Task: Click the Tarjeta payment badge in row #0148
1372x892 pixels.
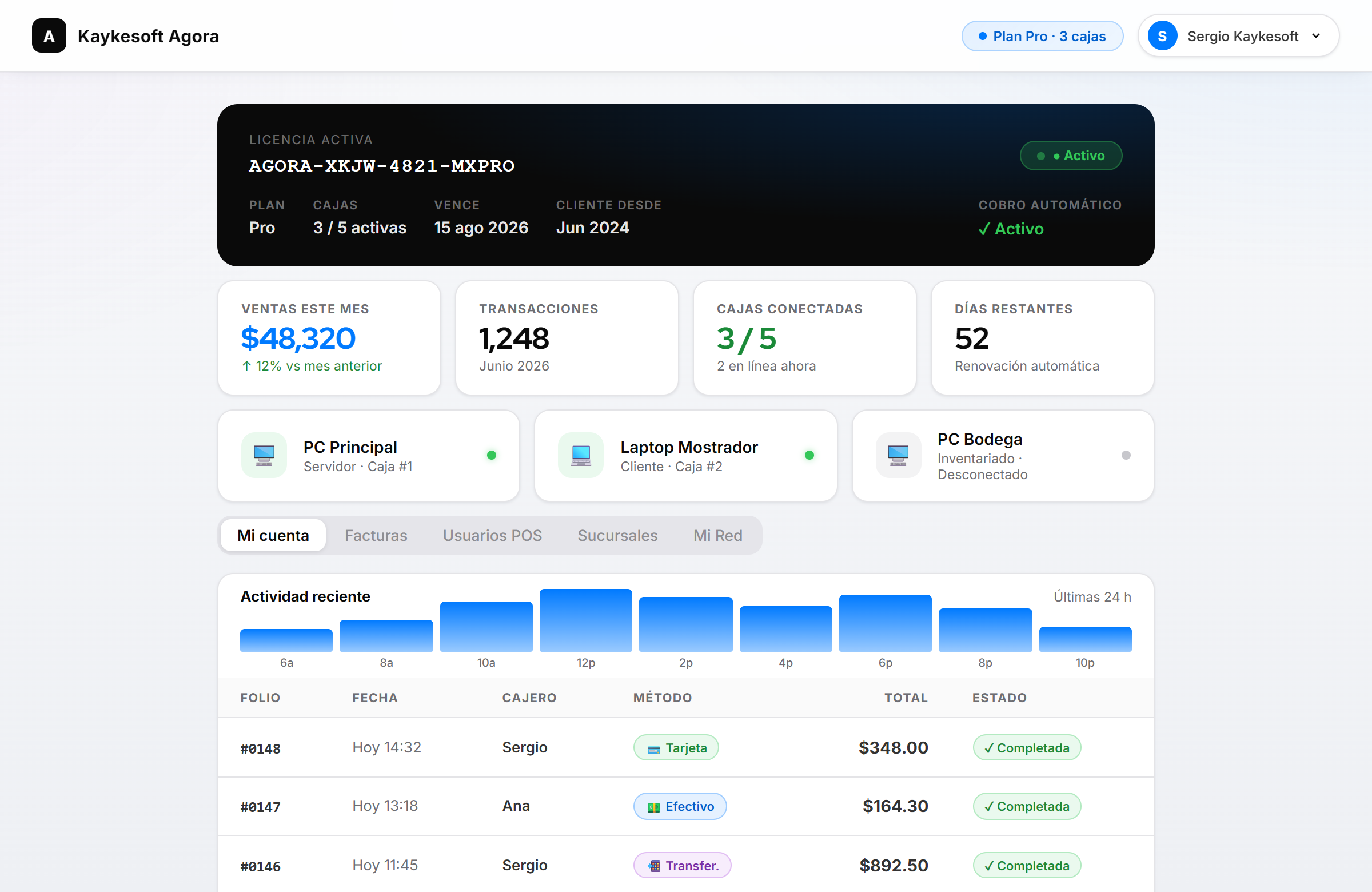Action: [x=676, y=747]
